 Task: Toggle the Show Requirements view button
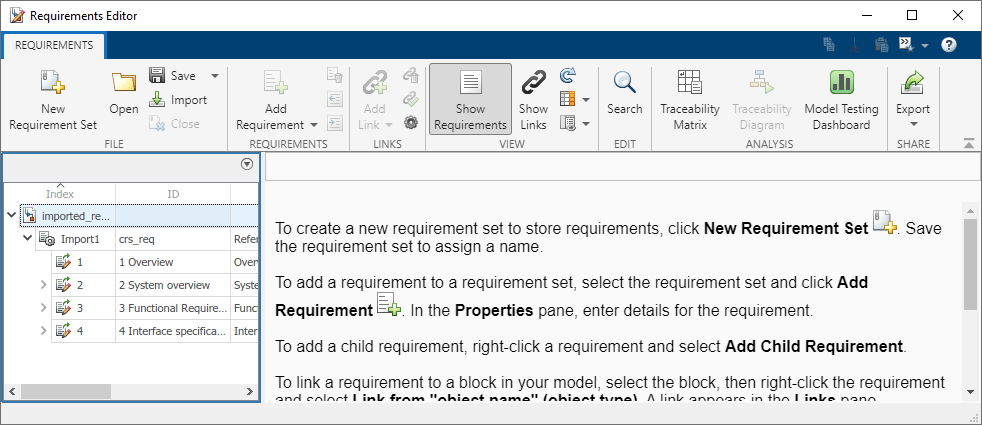click(x=470, y=99)
